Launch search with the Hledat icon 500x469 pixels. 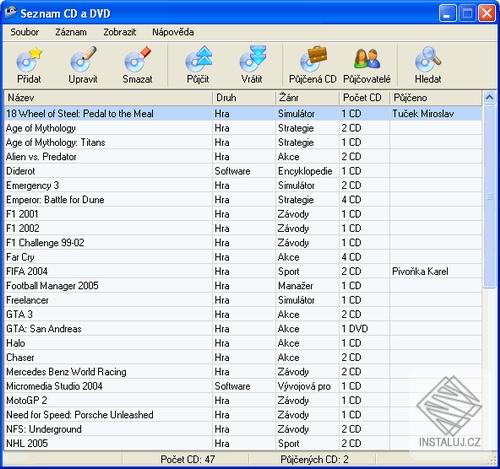pos(428,60)
